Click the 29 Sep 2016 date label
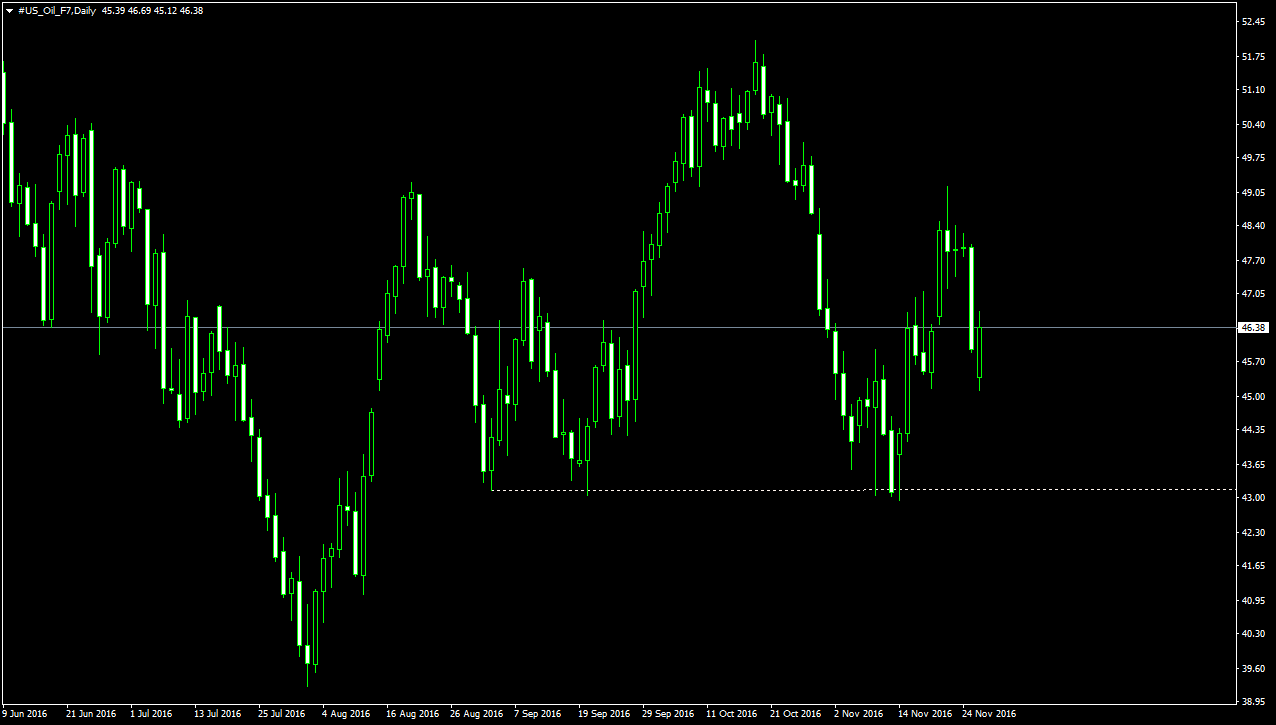This screenshot has height=725, width=1276. [668, 714]
